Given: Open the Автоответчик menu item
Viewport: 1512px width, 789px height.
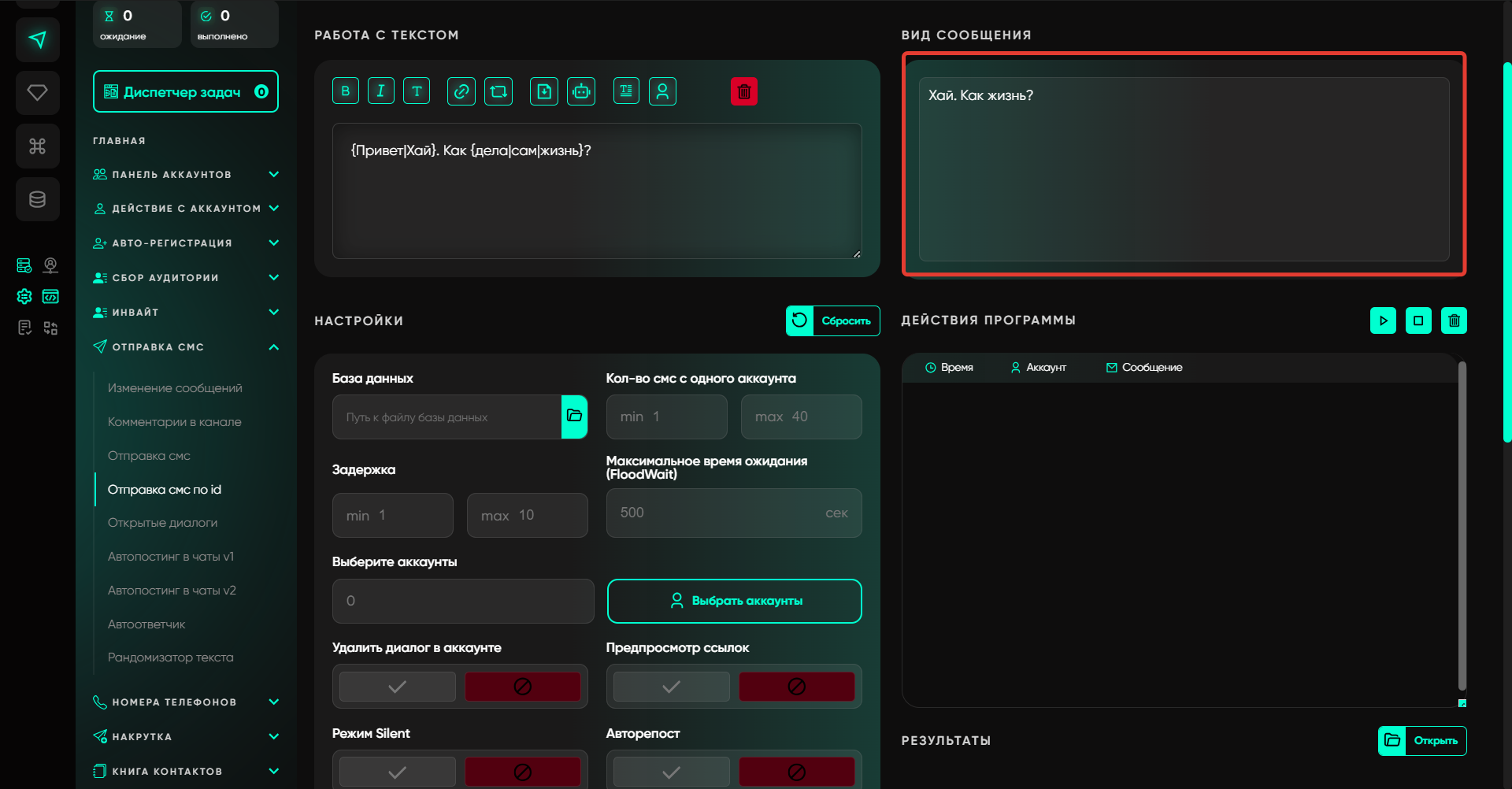Looking at the screenshot, I should pos(146,624).
